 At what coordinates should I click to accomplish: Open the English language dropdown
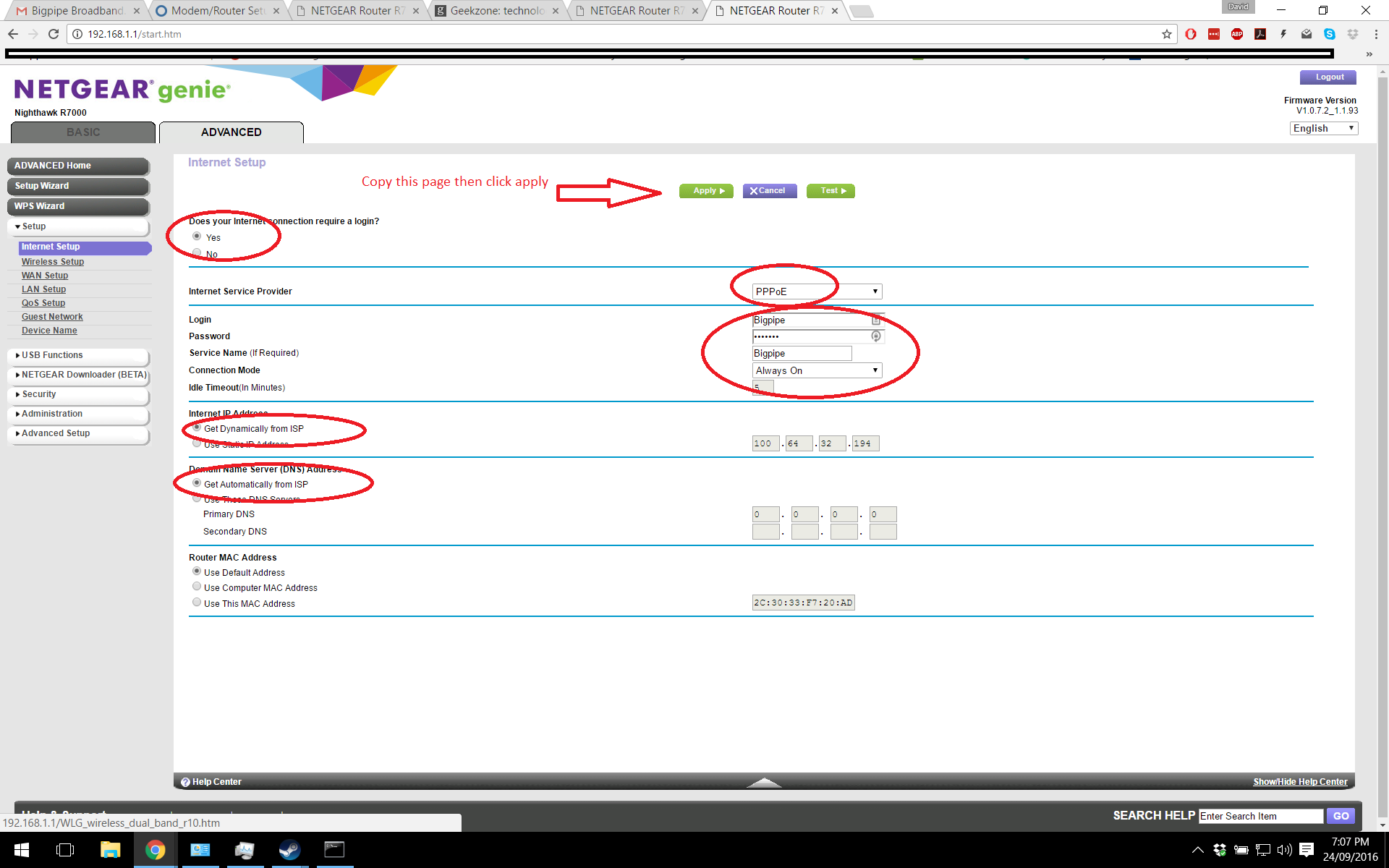pyautogui.click(x=1324, y=128)
